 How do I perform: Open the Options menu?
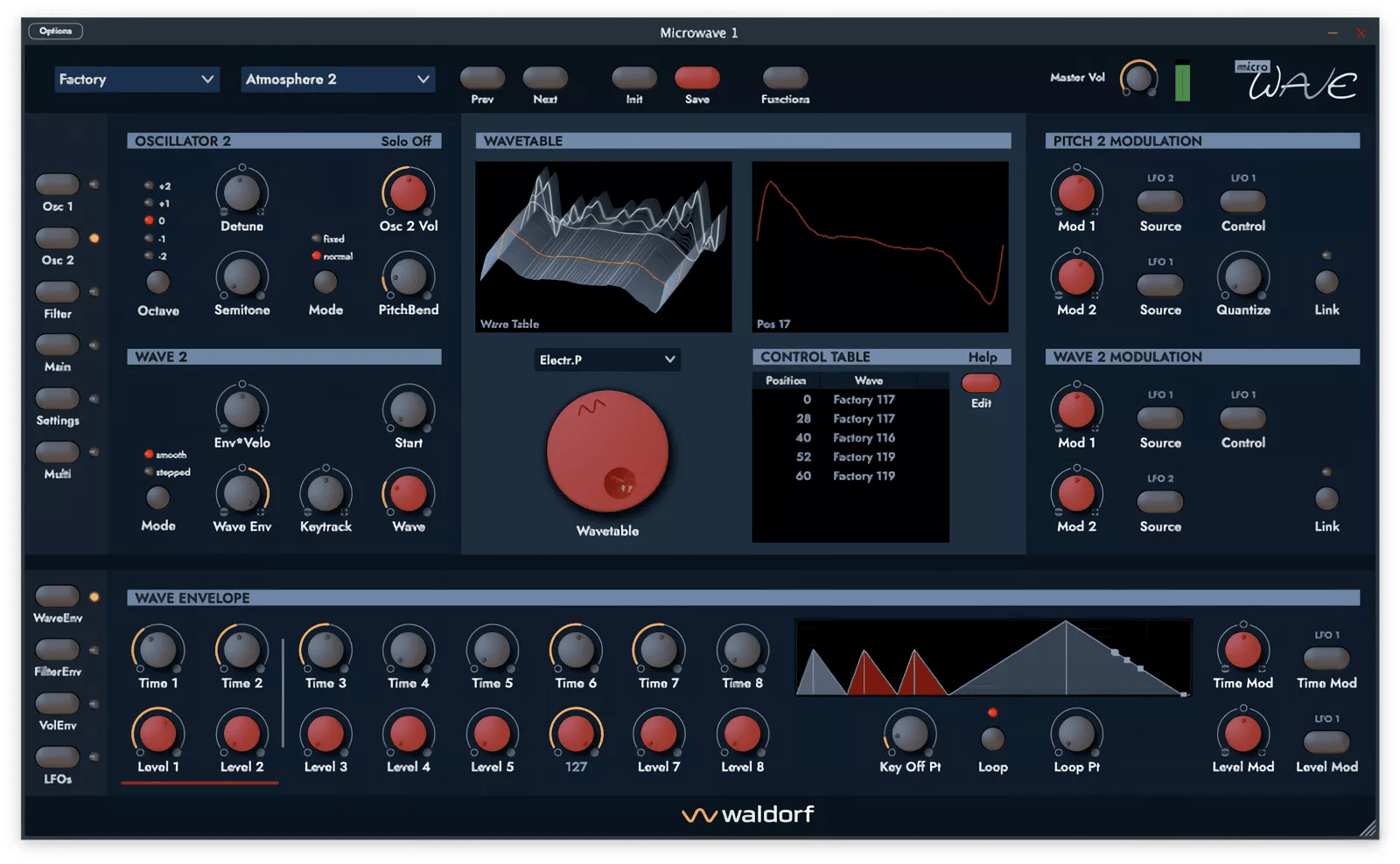pyautogui.click(x=56, y=31)
